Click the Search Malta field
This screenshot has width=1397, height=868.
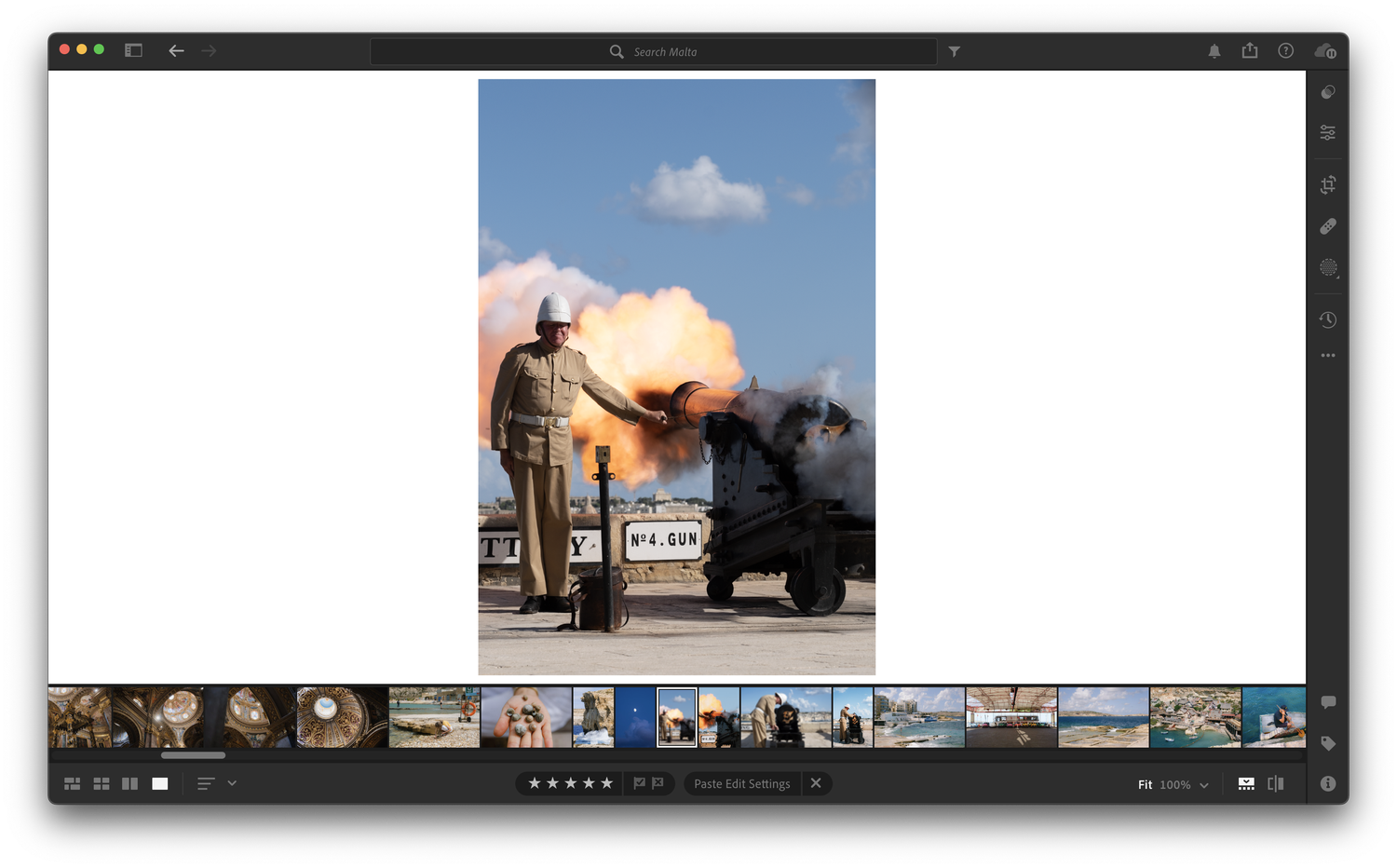point(653,52)
